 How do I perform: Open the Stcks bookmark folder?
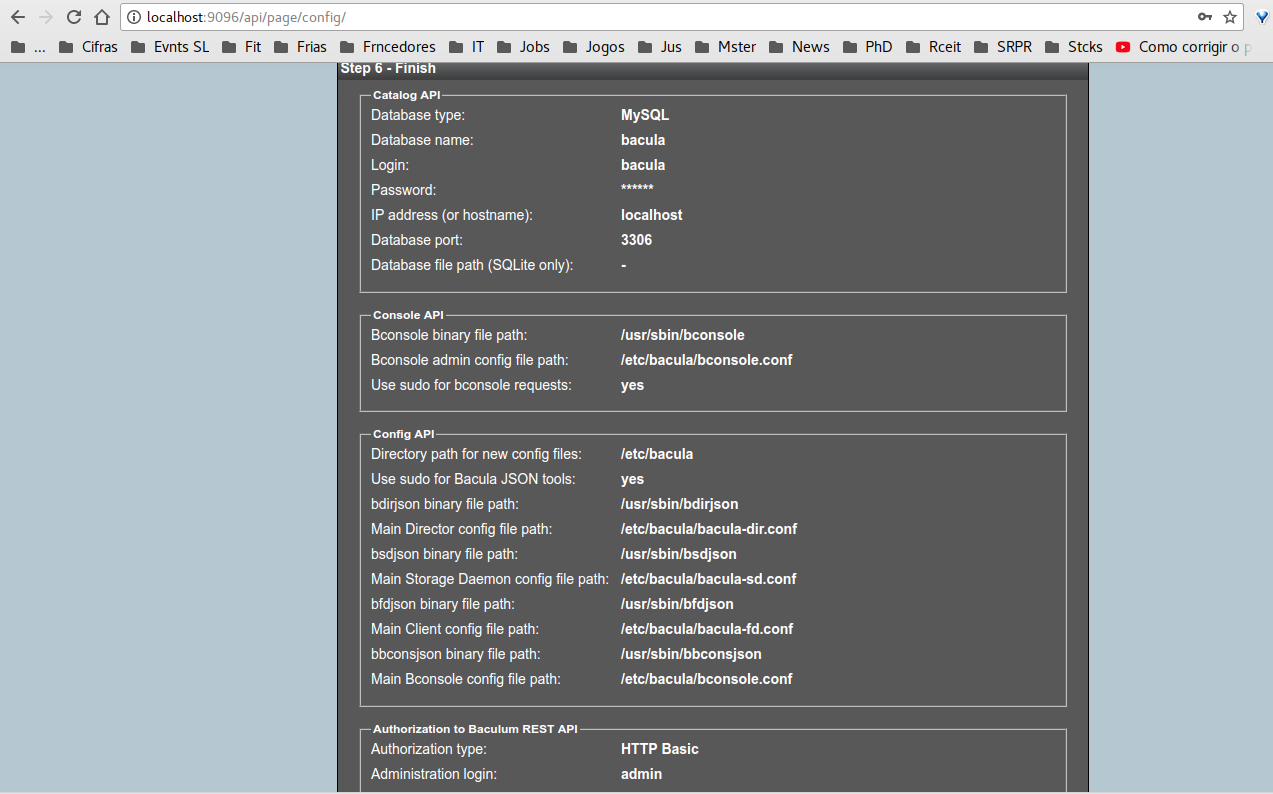pos(1074,47)
